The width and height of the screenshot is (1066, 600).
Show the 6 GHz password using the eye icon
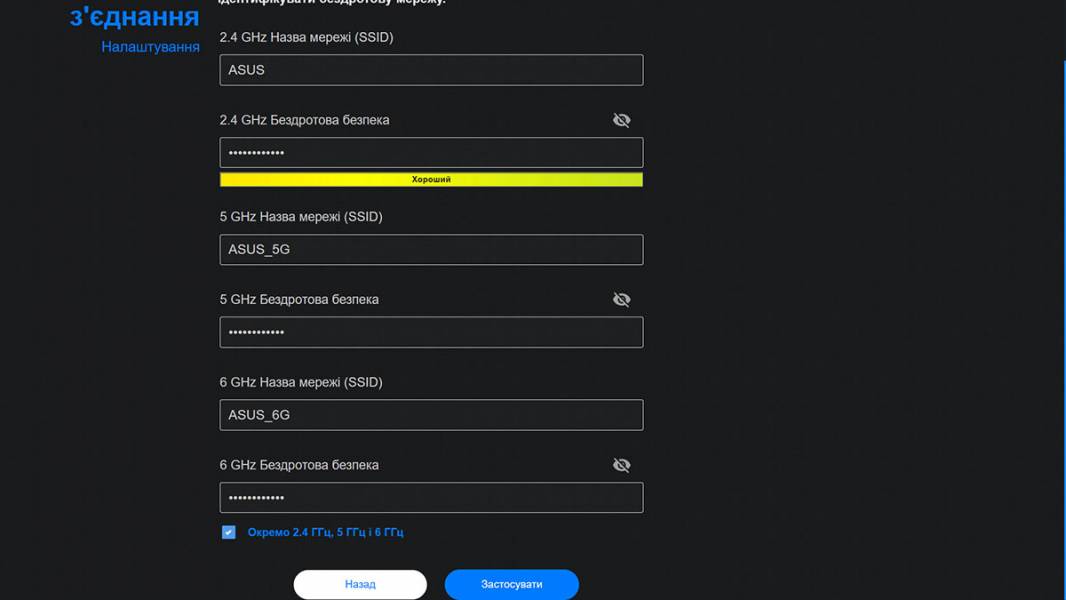[621, 465]
